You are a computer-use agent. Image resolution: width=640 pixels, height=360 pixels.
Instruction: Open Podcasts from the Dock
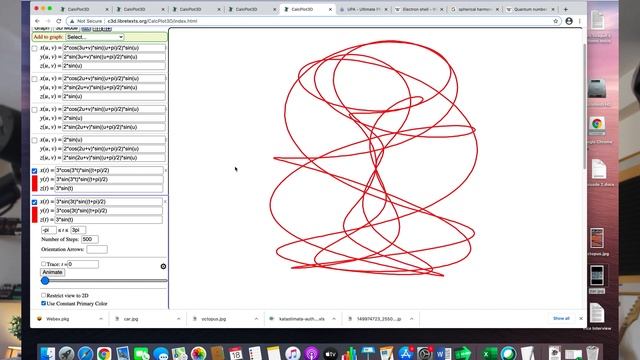(x=311, y=353)
